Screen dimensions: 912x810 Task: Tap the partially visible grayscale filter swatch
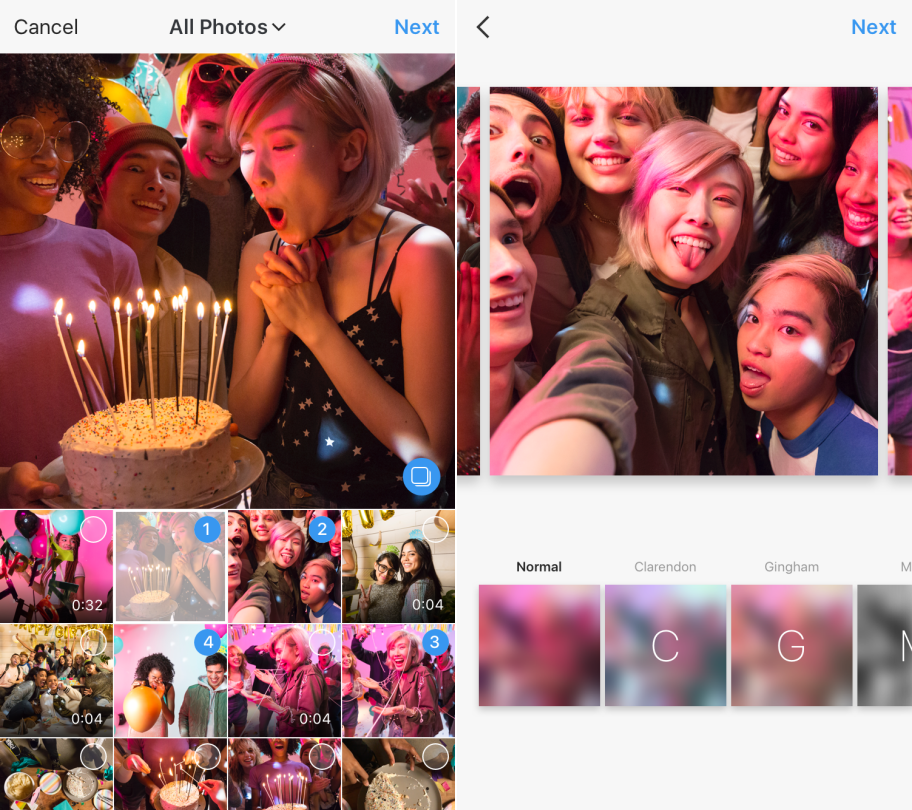885,646
